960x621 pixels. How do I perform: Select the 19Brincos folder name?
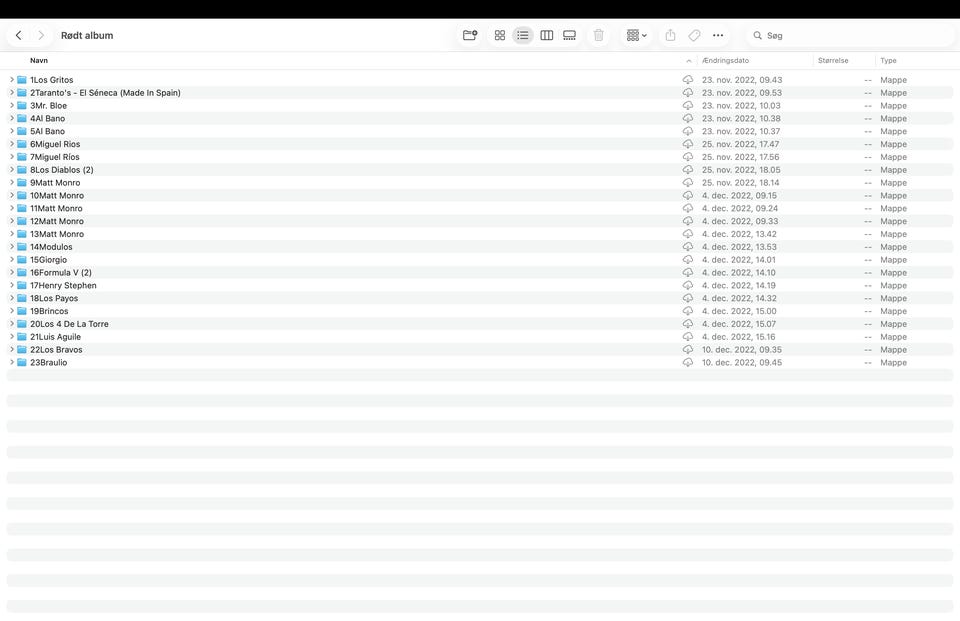49,311
